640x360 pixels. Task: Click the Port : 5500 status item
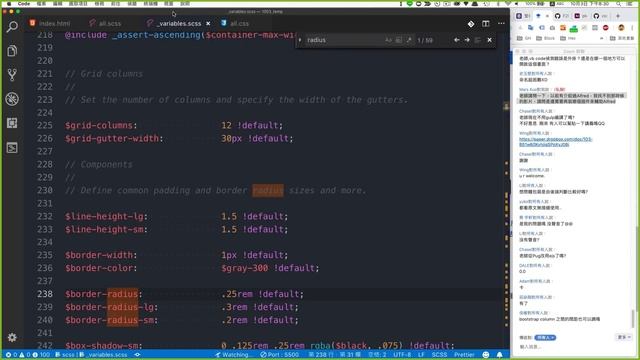pyautogui.click(x=280, y=355)
